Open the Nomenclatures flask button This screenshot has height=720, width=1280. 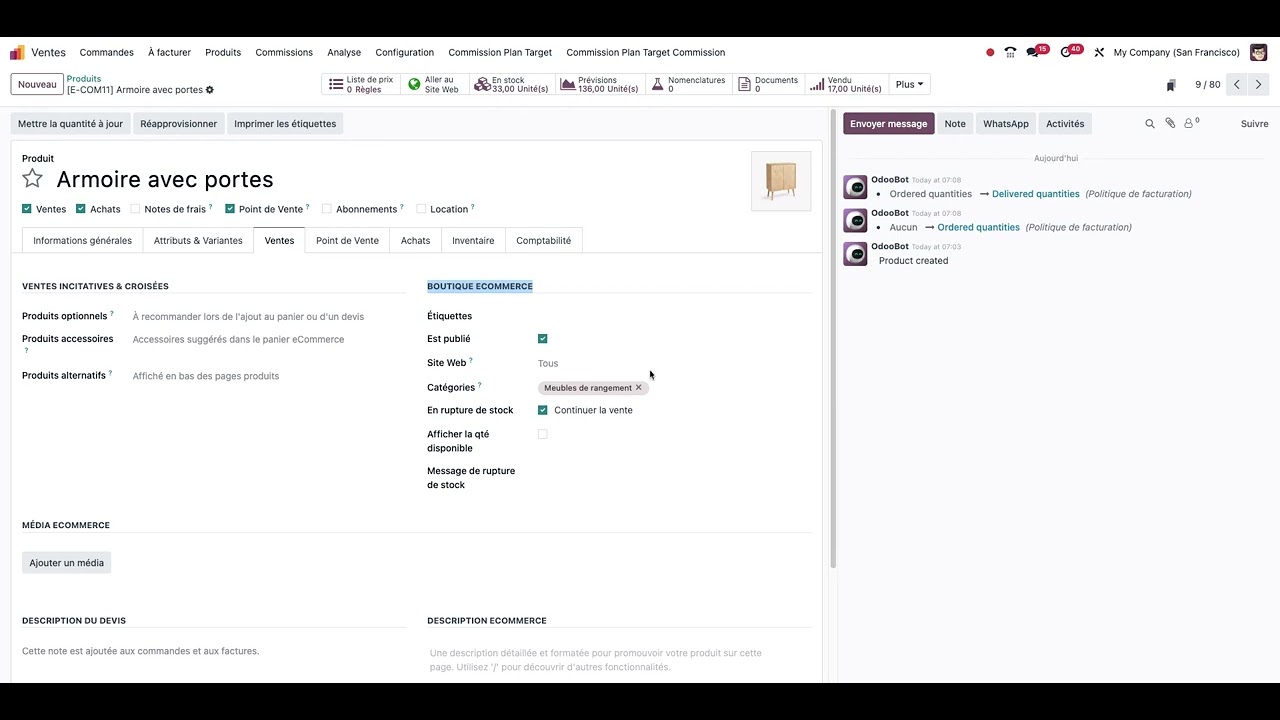coord(689,85)
